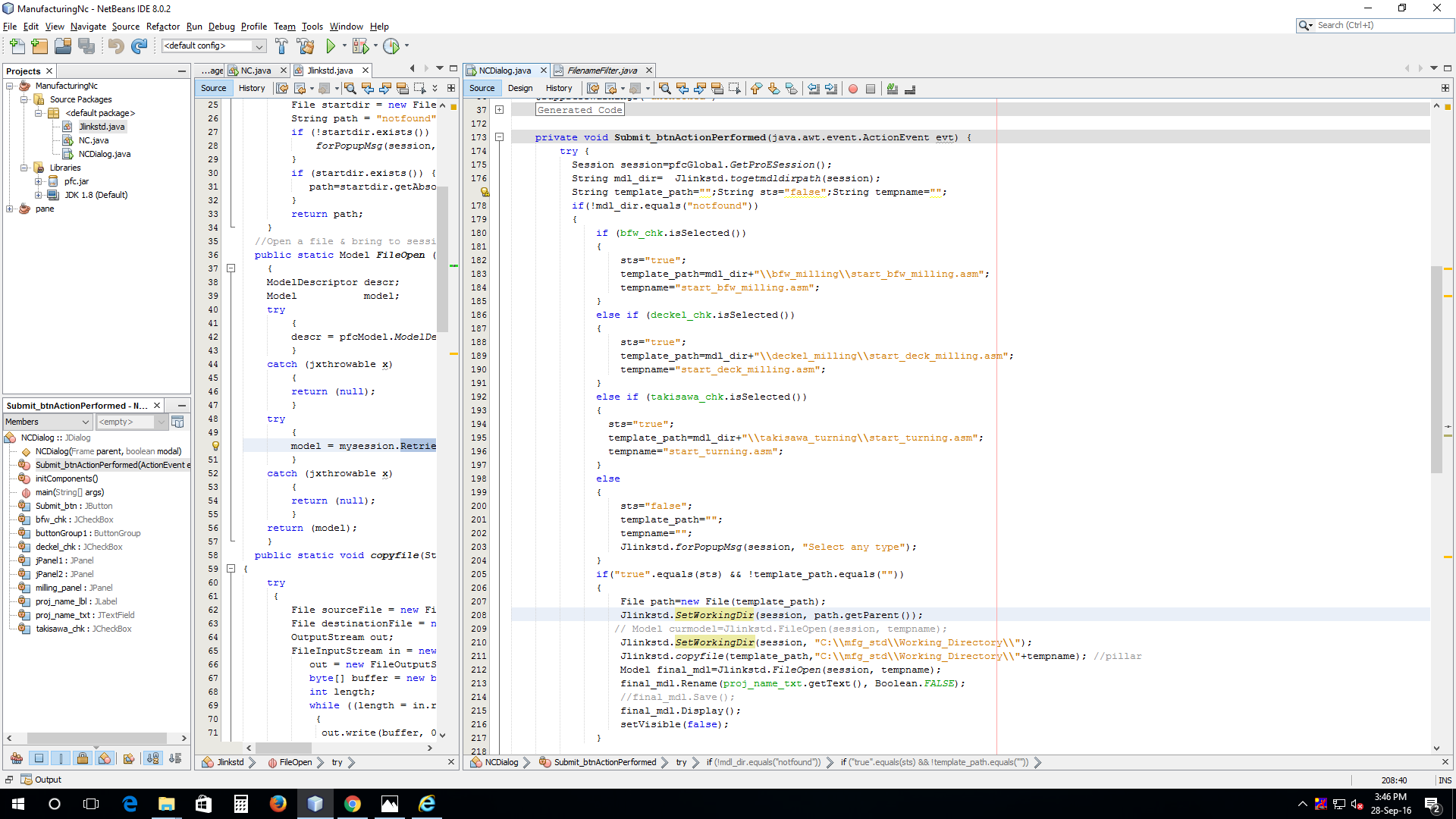Toggle Show Fields filter in Navigator
This screenshot has width=1456, height=819.
pos(39,758)
